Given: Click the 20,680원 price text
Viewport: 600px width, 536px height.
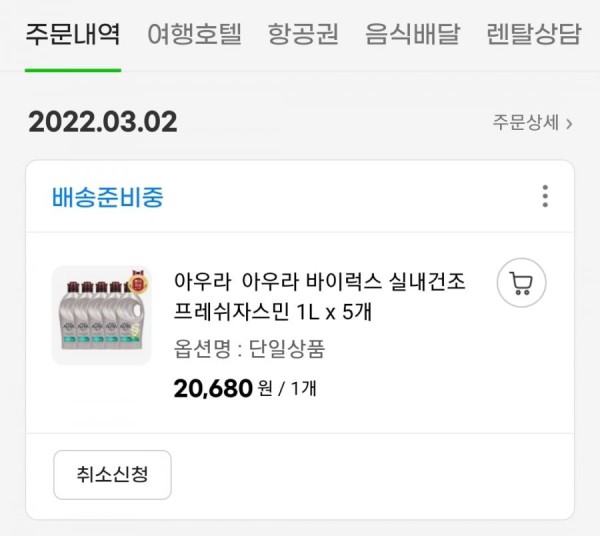Looking at the screenshot, I should [223, 389].
